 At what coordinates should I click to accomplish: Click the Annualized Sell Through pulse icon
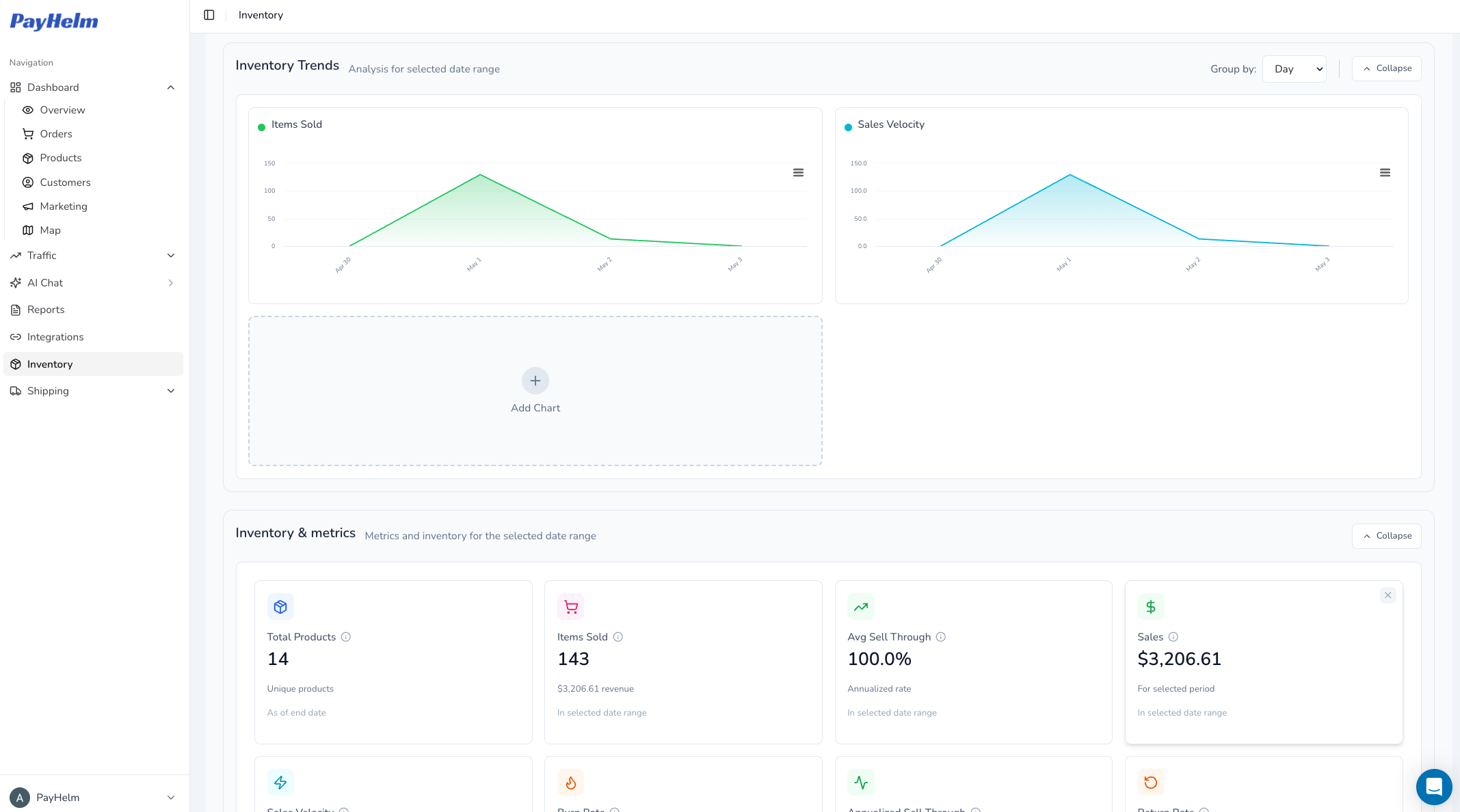point(861,783)
